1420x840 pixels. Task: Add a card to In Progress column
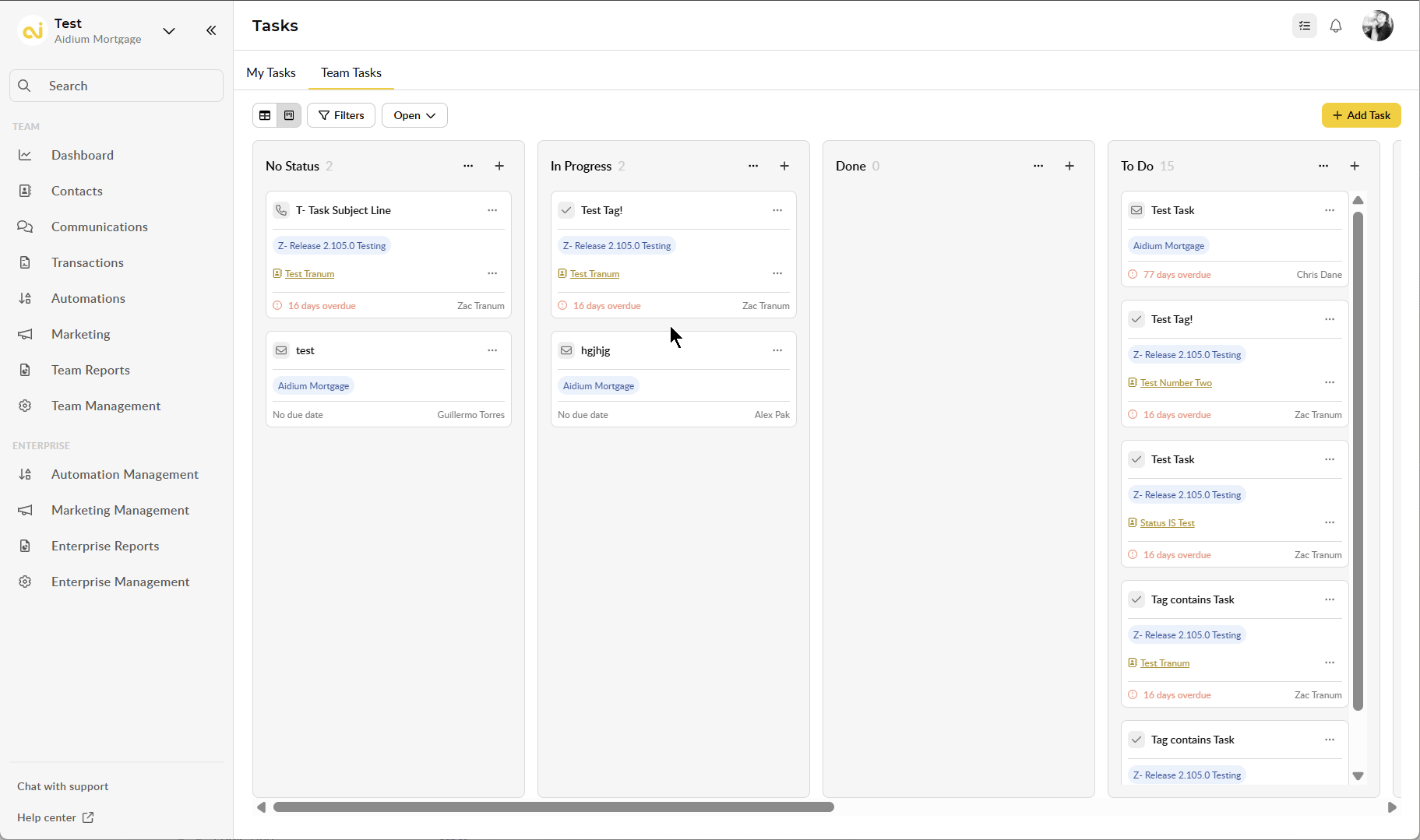784,166
